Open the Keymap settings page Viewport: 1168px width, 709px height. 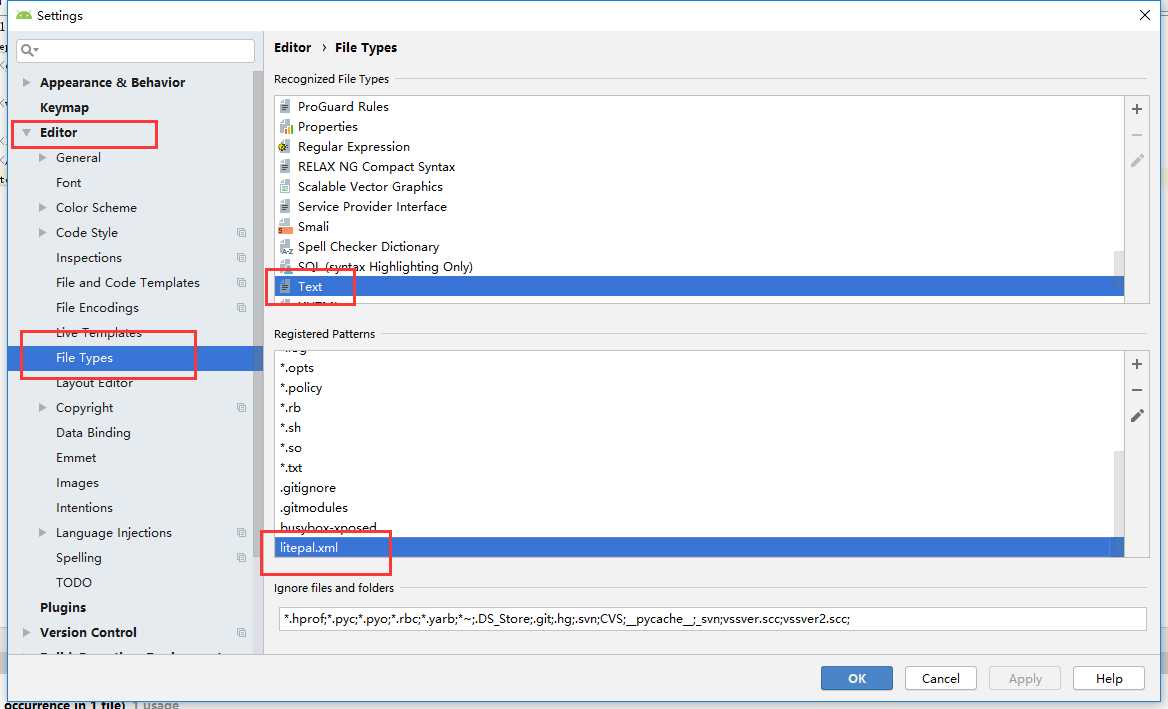(x=64, y=107)
